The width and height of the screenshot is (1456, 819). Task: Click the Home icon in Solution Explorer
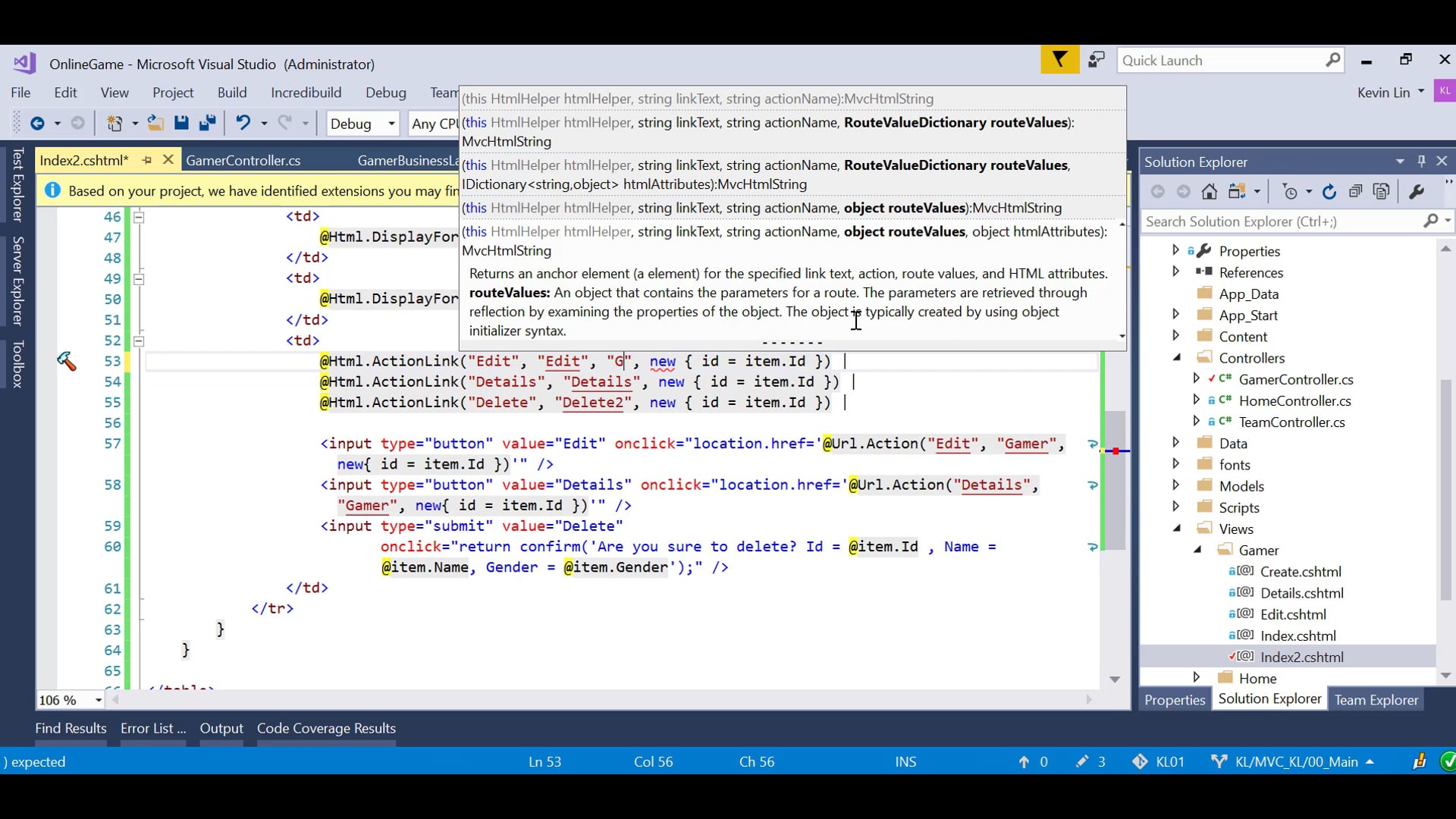click(1209, 192)
